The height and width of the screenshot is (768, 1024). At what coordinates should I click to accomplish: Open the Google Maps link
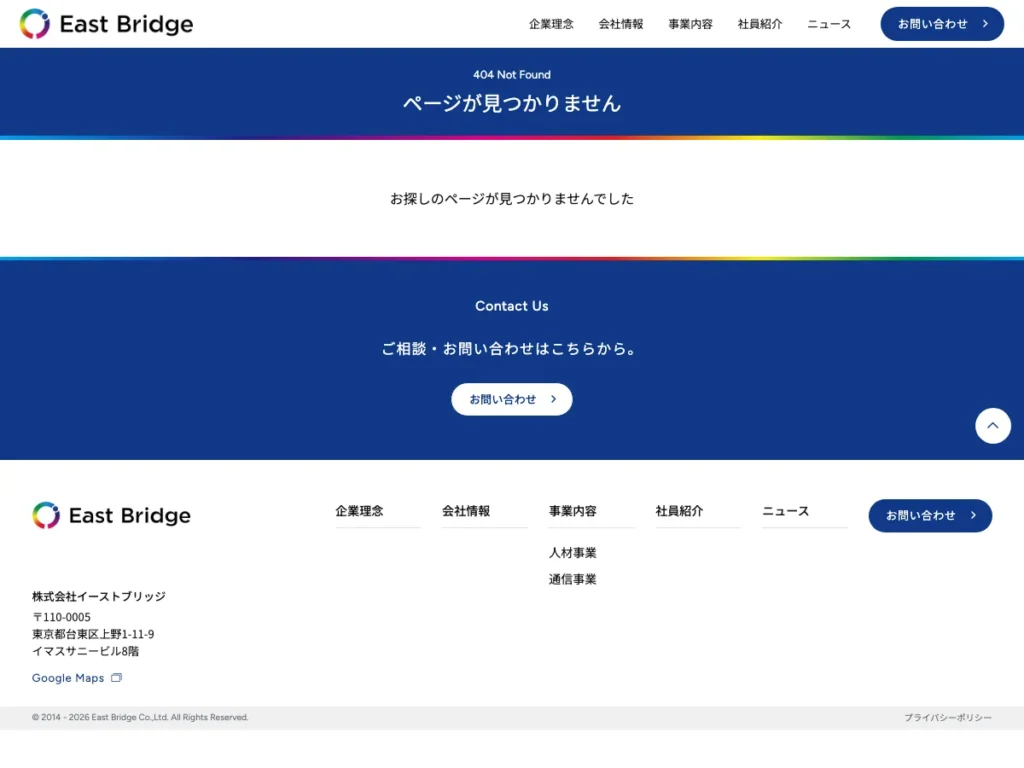click(68, 678)
